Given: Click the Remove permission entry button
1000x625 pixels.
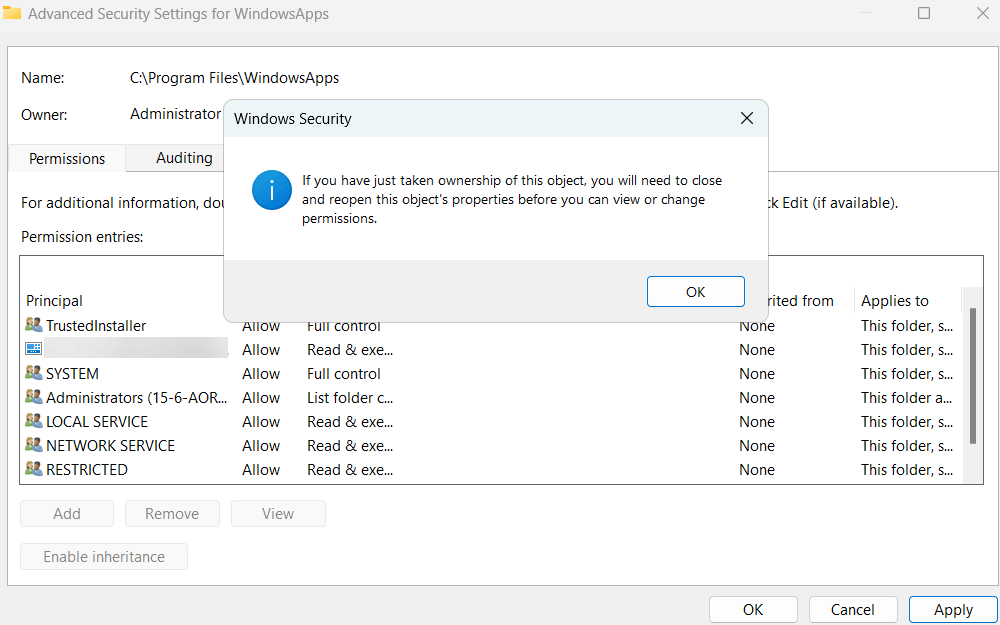Looking at the screenshot, I should tap(172, 513).
